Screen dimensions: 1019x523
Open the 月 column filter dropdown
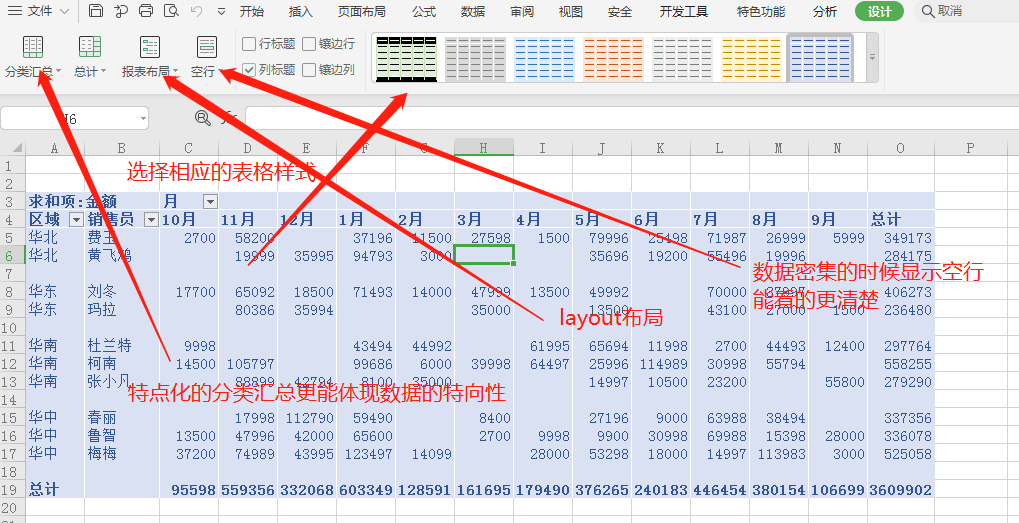tap(210, 202)
